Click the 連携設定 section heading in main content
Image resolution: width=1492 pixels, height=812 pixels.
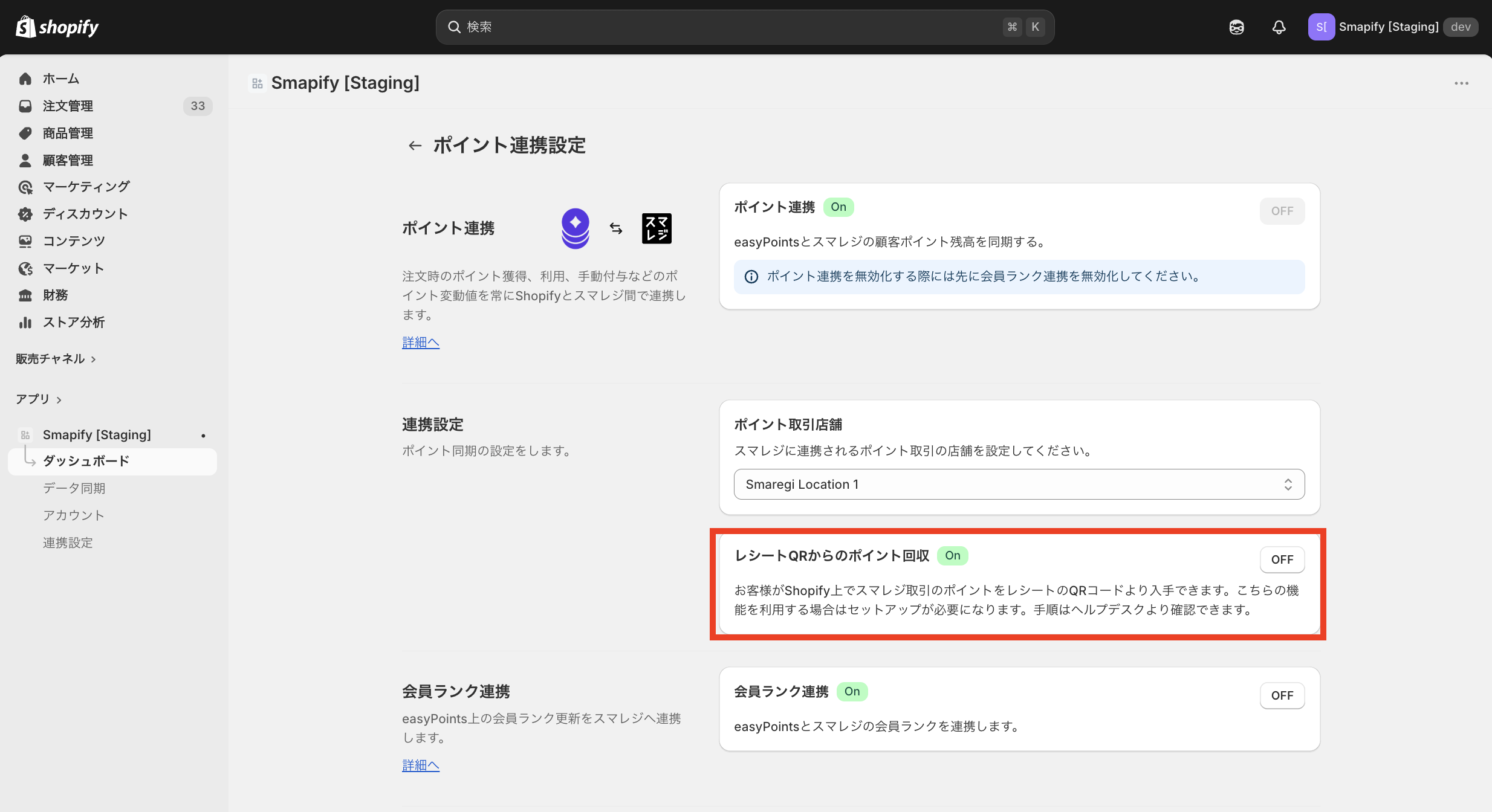433,425
